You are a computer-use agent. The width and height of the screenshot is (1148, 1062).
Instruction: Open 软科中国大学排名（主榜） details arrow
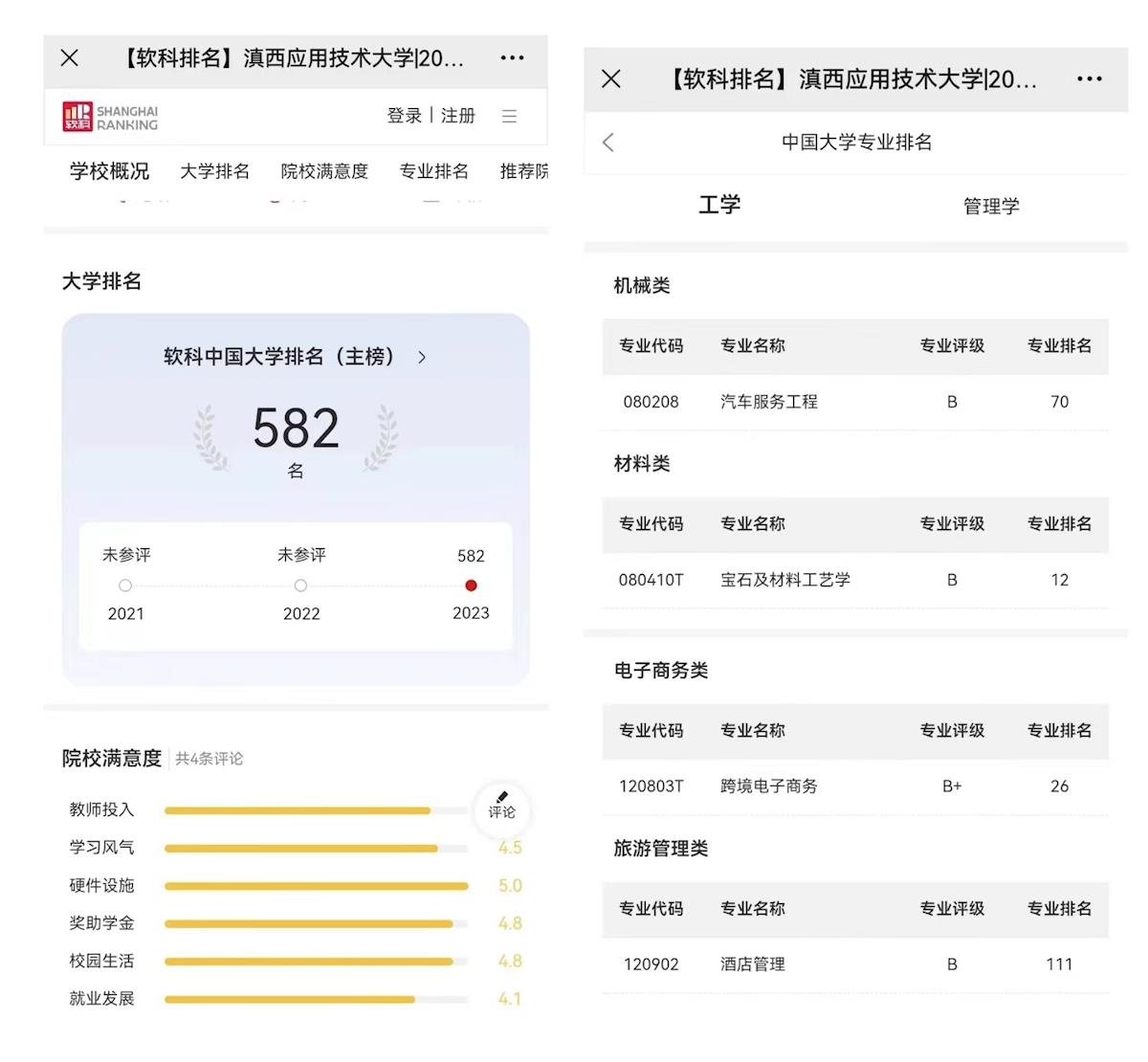(x=422, y=358)
